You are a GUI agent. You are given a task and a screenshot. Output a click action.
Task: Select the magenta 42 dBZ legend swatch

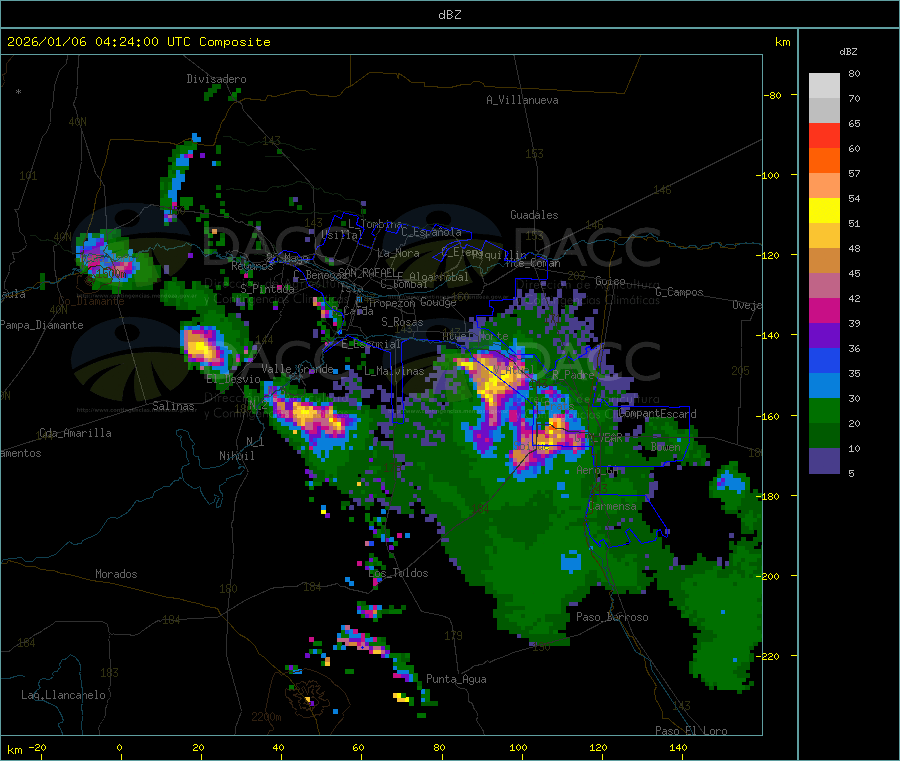click(824, 310)
